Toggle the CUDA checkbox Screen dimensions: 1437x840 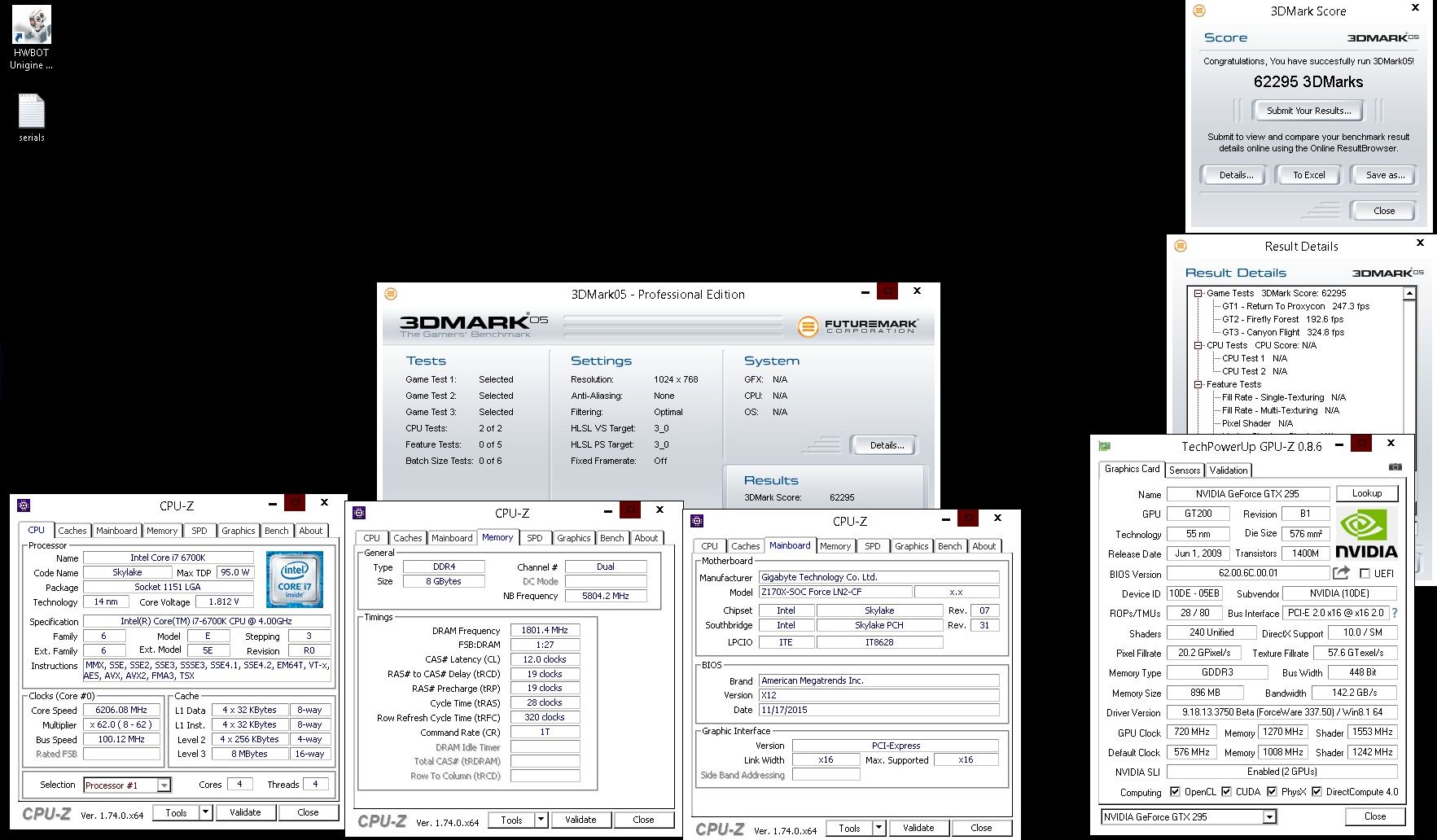coord(1226,791)
